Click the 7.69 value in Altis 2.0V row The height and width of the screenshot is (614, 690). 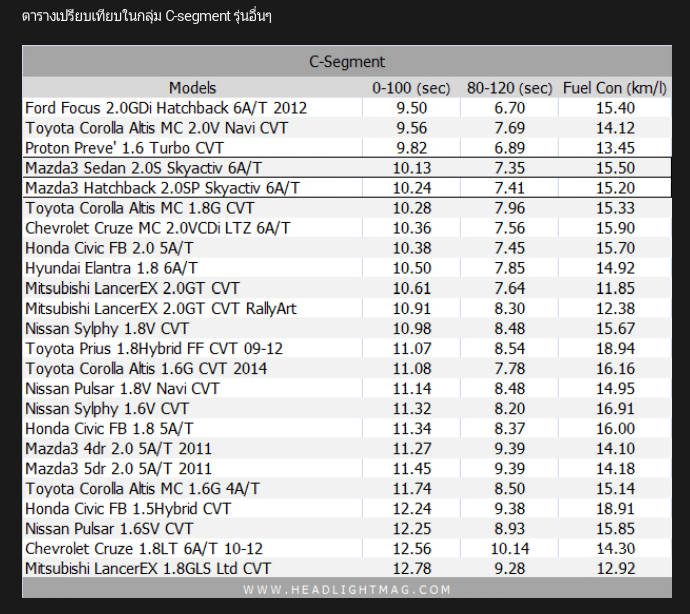tap(510, 128)
